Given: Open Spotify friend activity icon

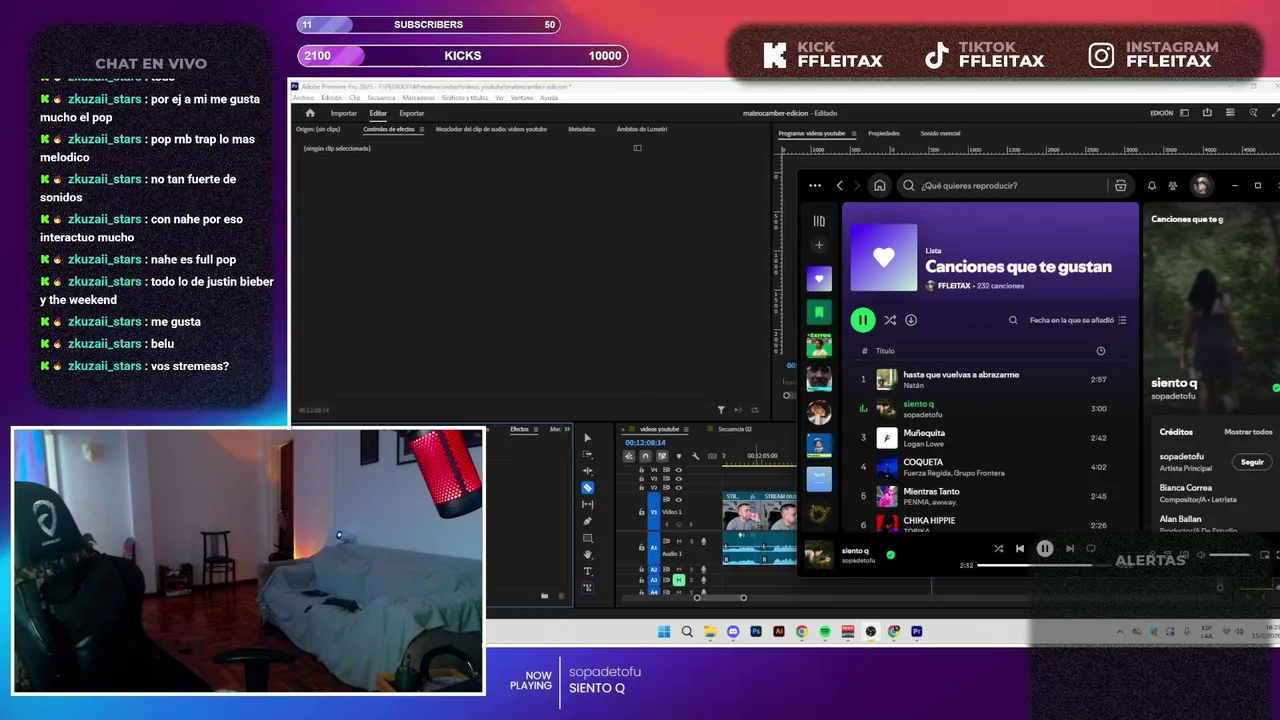Looking at the screenshot, I should (1173, 185).
